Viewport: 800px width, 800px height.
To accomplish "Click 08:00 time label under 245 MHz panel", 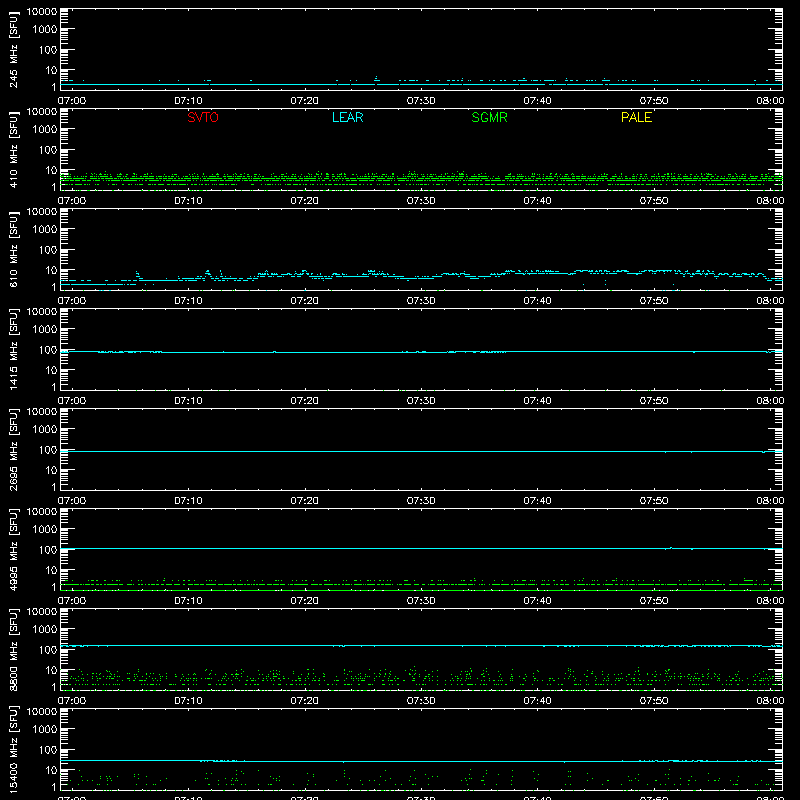I will (x=770, y=101).
